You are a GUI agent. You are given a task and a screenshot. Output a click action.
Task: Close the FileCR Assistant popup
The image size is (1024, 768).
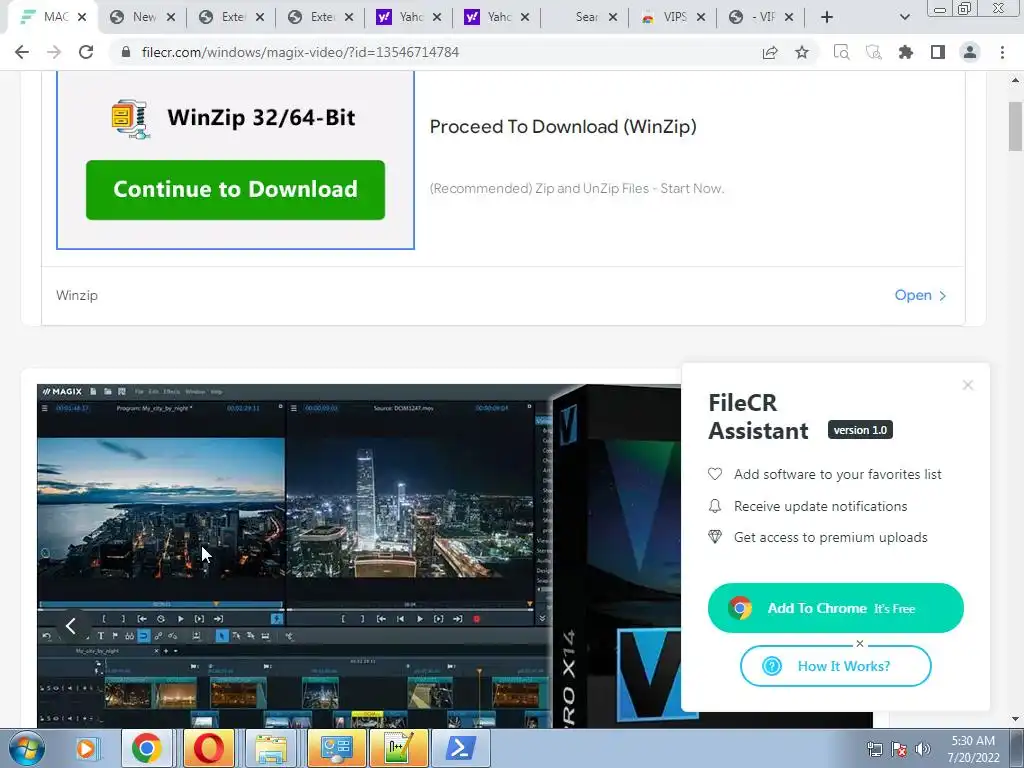pyautogui.click(x=968, y=385)
